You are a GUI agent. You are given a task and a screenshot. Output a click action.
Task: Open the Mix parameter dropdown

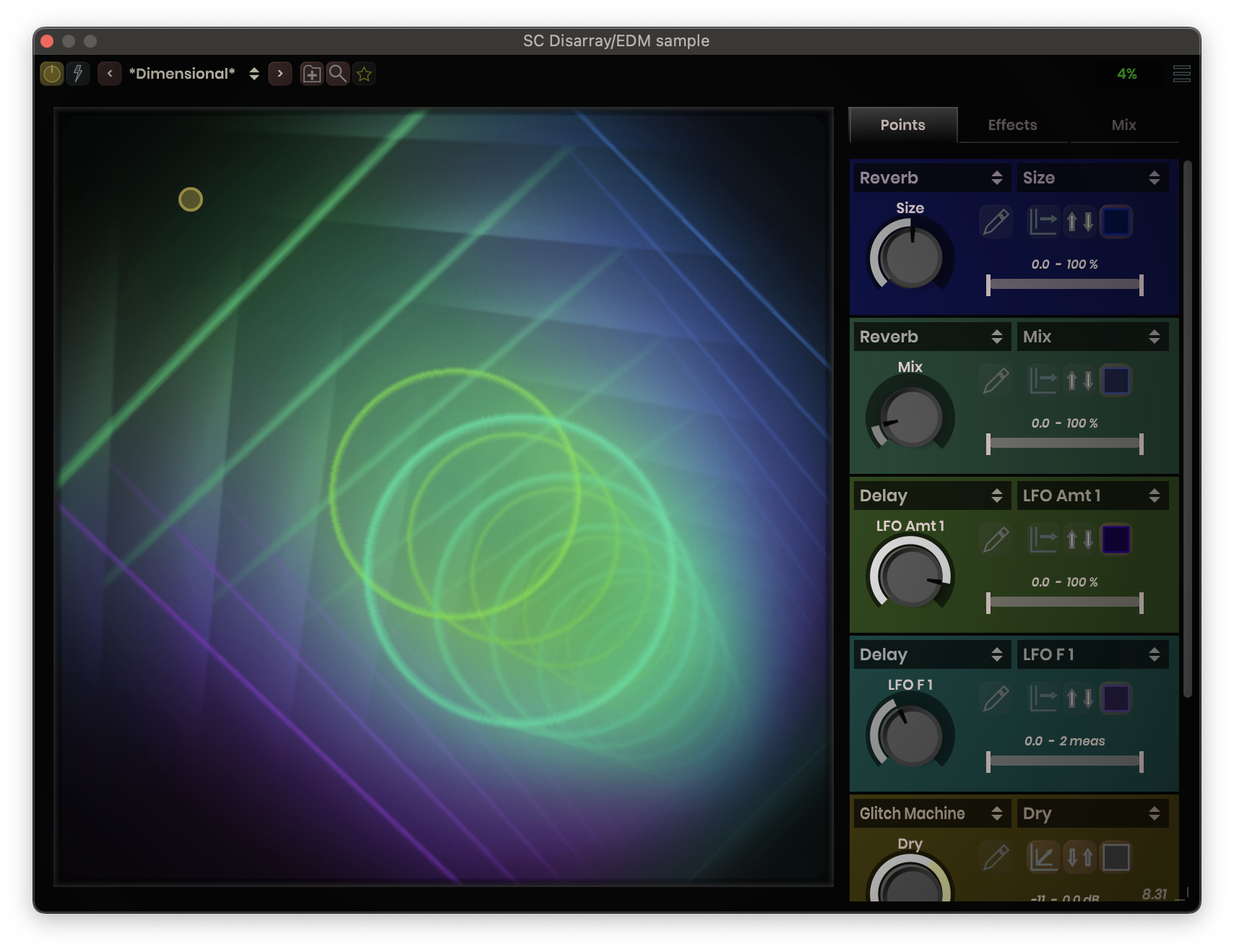[1092, 337]
